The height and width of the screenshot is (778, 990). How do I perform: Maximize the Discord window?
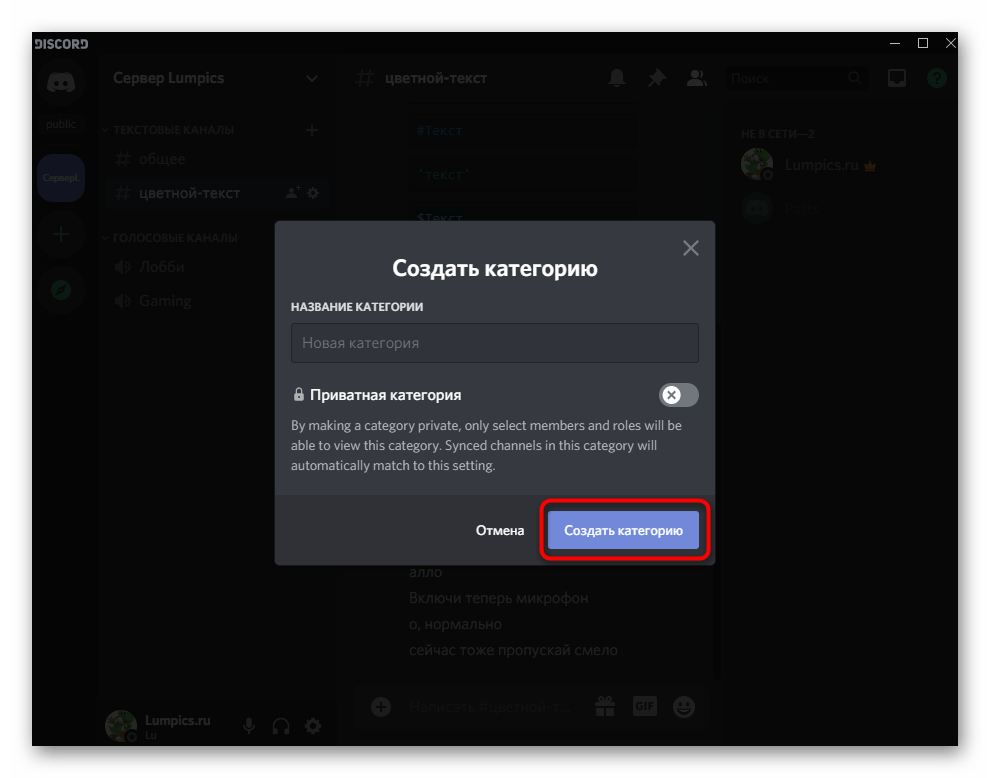click(922, 43)
